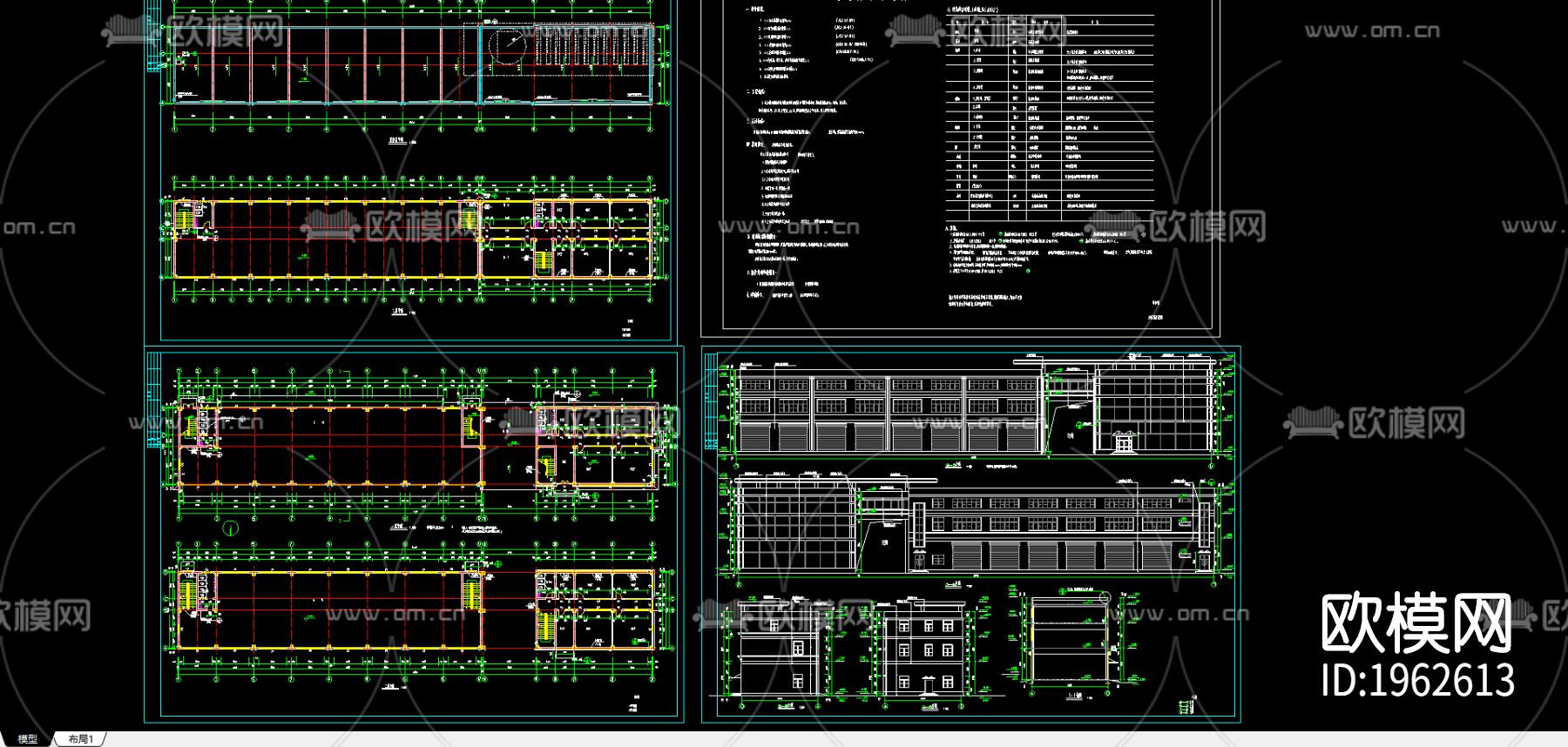
Task: Open the 布局1 layout tab
Action: (80, 739)
